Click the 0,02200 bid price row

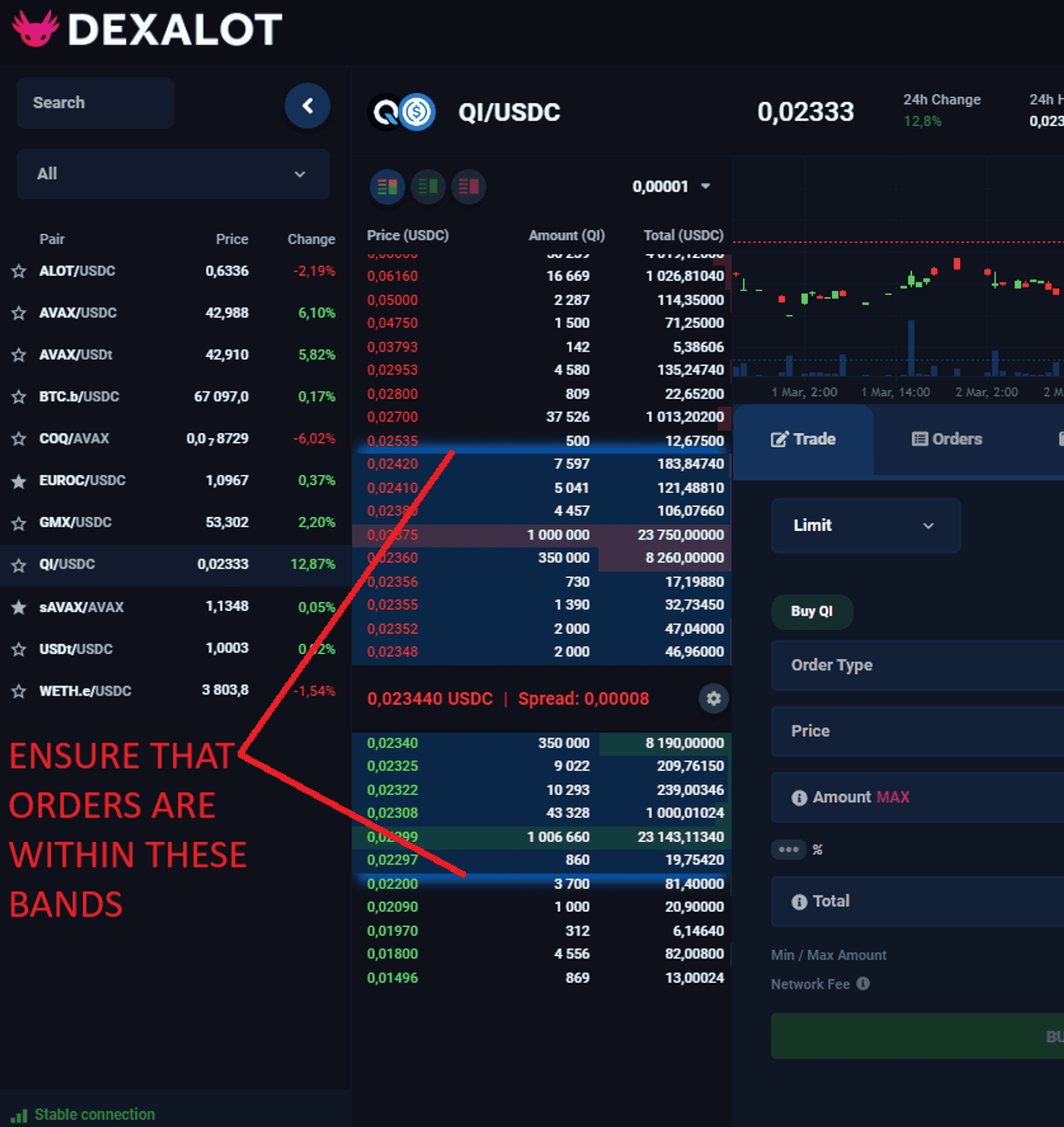click(542, 884)
